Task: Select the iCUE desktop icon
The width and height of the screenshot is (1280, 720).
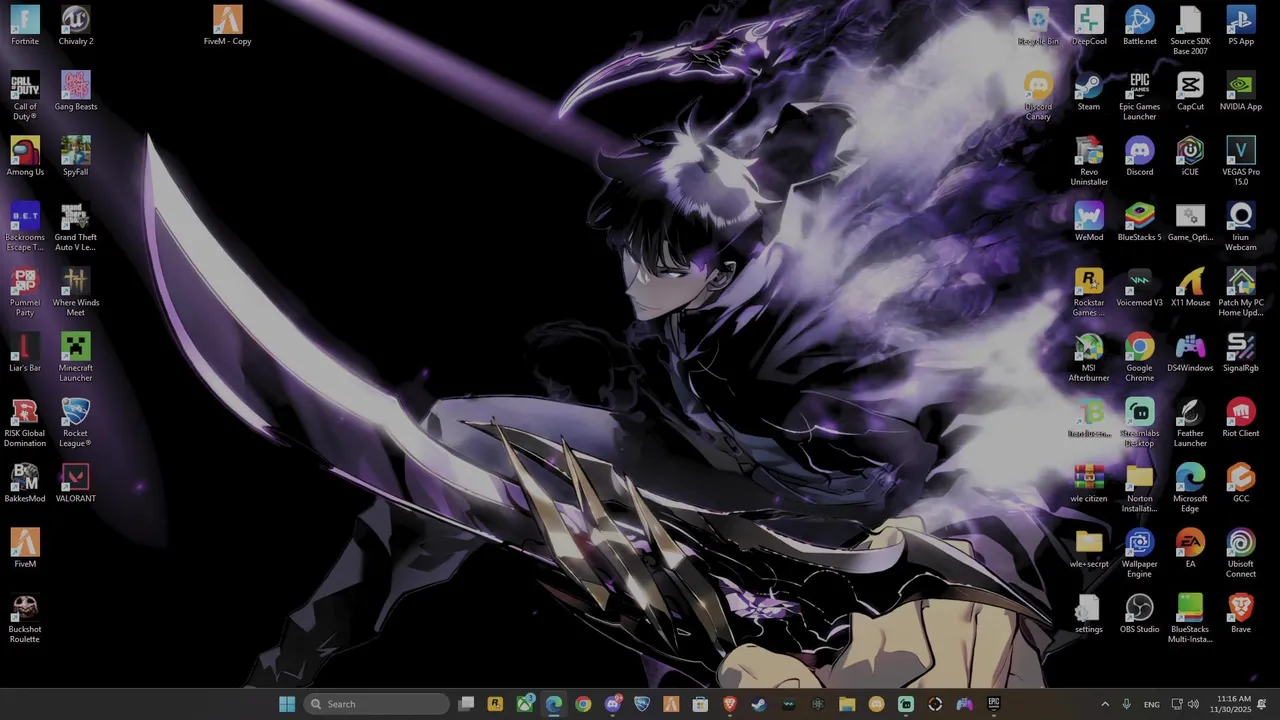Action: 1190,156
